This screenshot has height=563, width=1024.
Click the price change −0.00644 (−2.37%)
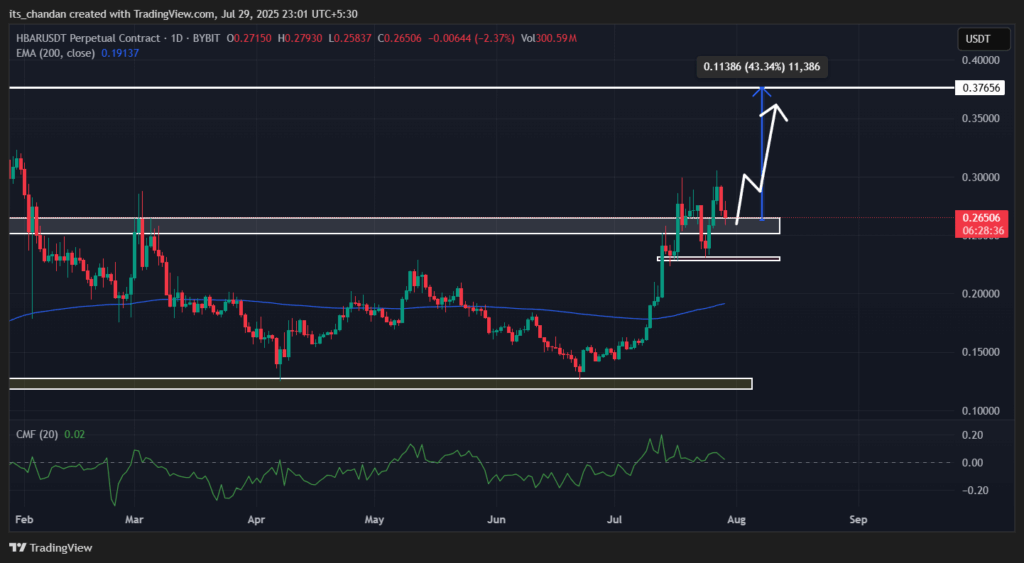tap(471, 39)
